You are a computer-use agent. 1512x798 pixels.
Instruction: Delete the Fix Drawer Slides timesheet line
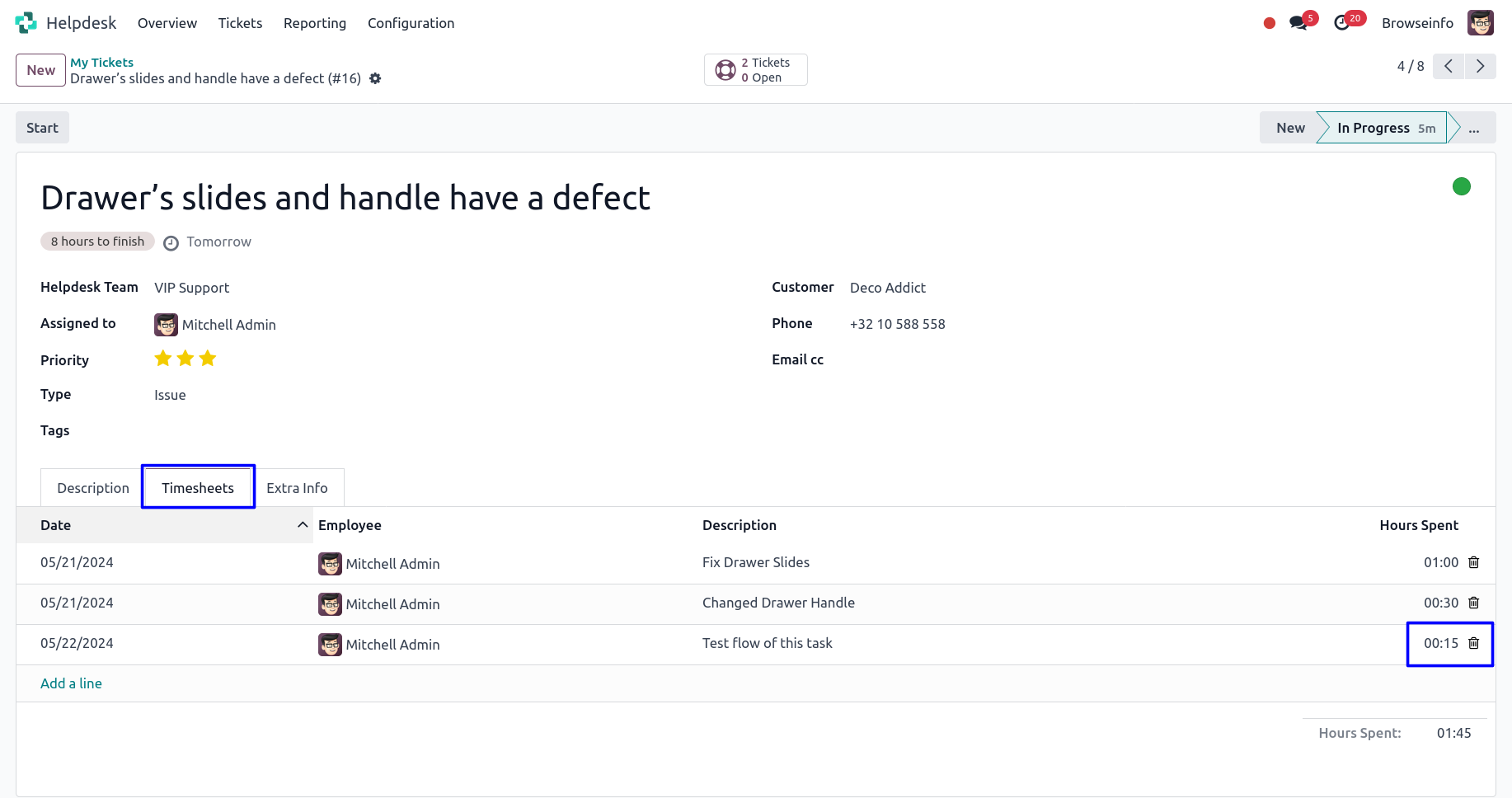tap(1474, 562)
